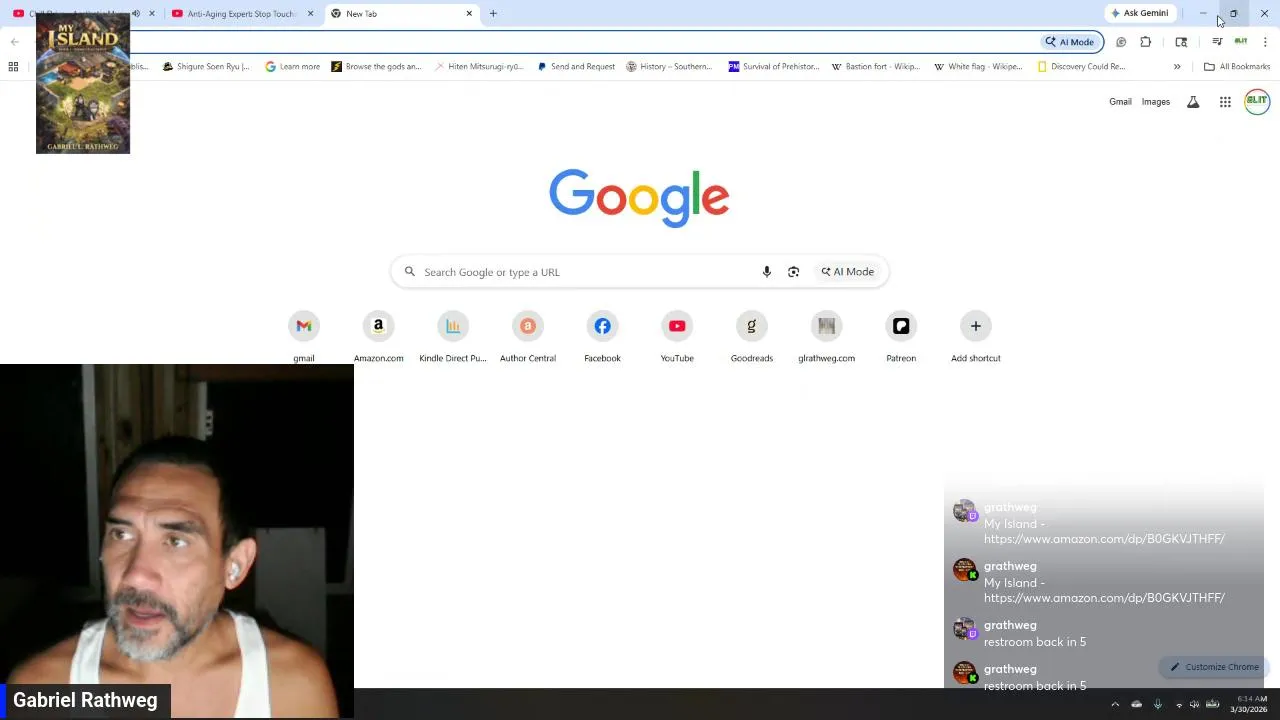Open the Wi-Fi network tray icon
The image size is (1280, 720).
[1179, 704]
